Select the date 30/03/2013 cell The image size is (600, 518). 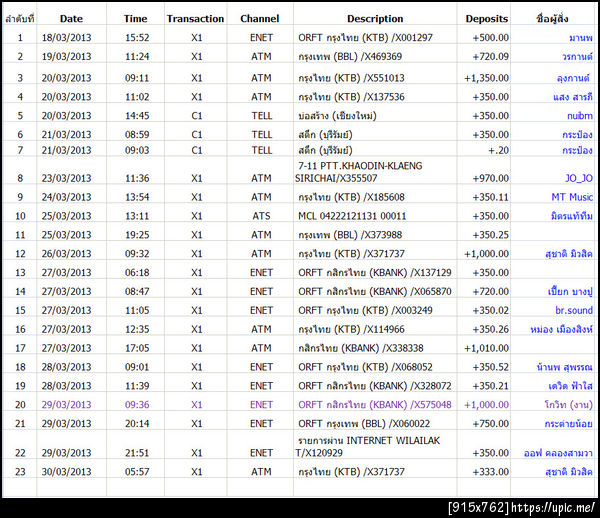click(x=67, y=472)
